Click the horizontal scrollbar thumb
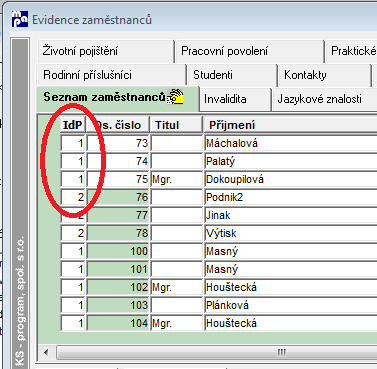 [217, 352]
